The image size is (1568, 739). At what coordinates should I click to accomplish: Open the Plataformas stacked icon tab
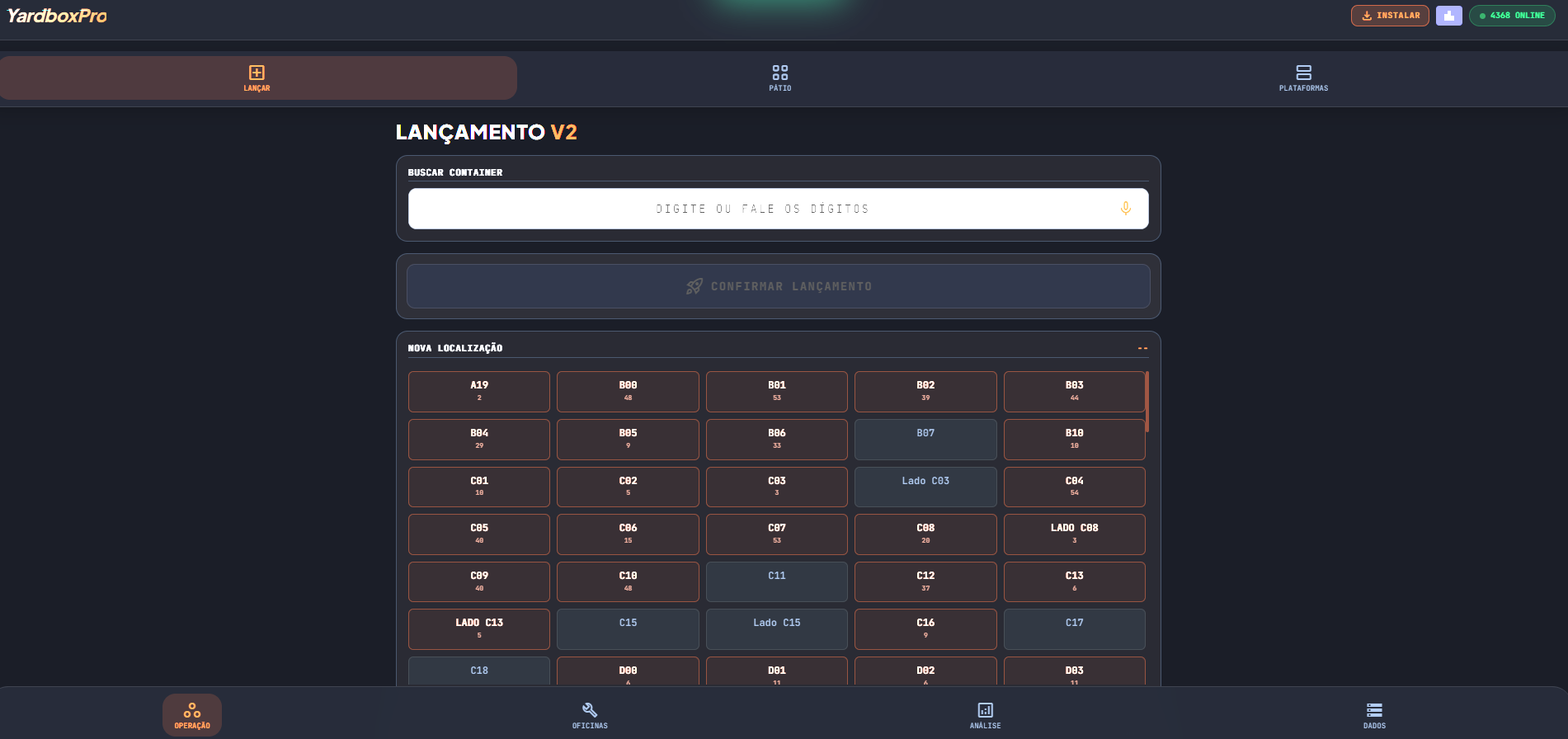pos(1303,78)
